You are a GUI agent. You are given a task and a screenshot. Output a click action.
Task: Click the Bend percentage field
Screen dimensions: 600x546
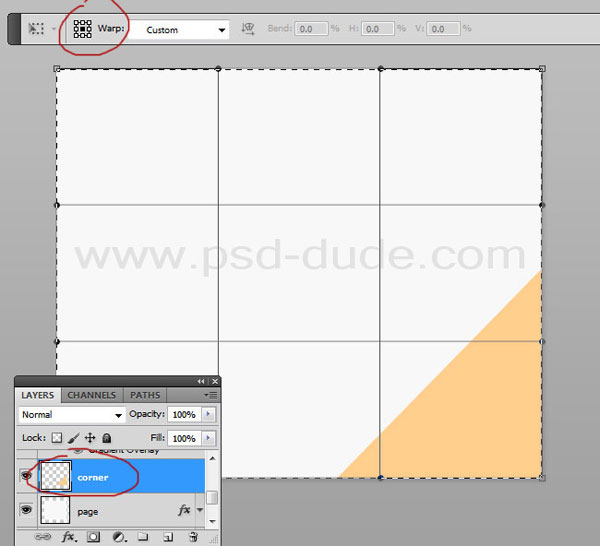click(311, 29)
